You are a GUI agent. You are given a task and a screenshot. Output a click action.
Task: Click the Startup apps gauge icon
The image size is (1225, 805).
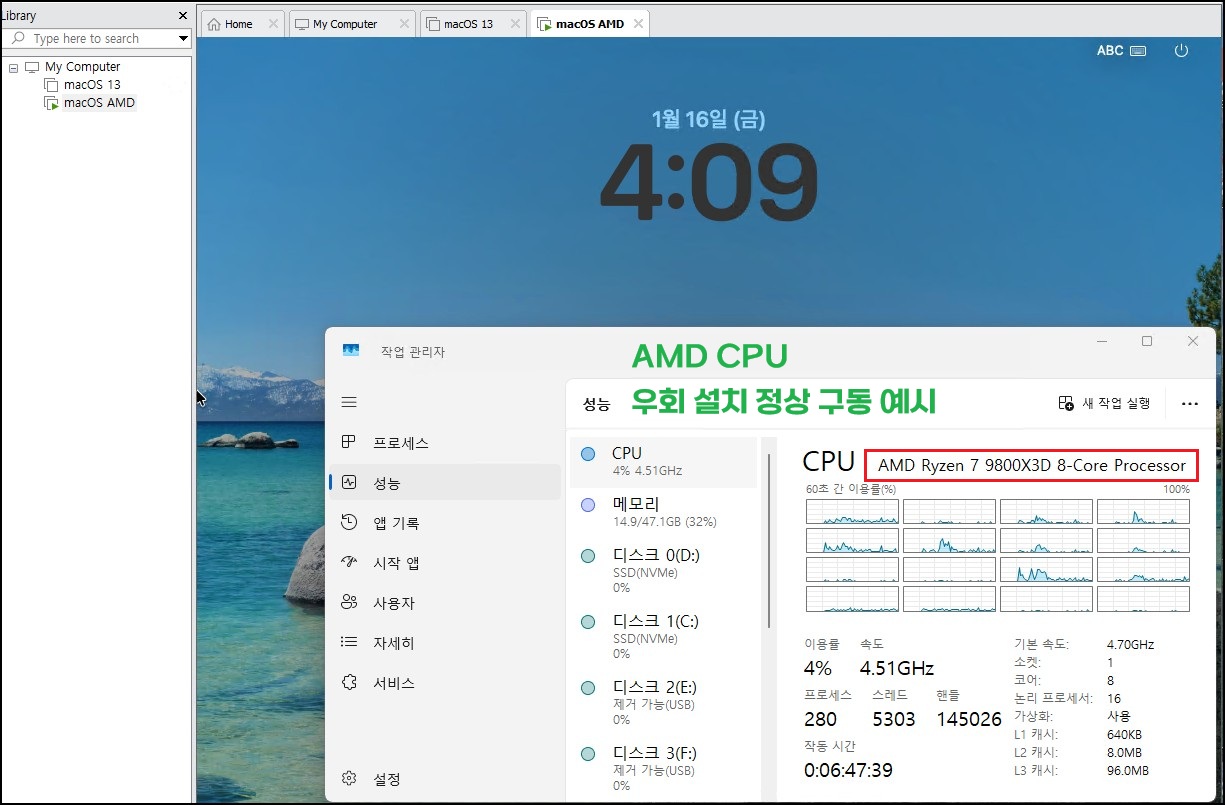pos(349,562)
